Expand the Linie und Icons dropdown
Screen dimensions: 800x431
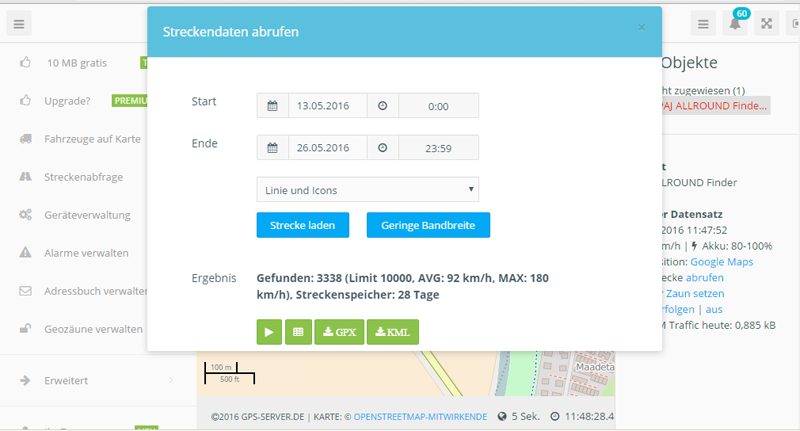click(367, 189)
